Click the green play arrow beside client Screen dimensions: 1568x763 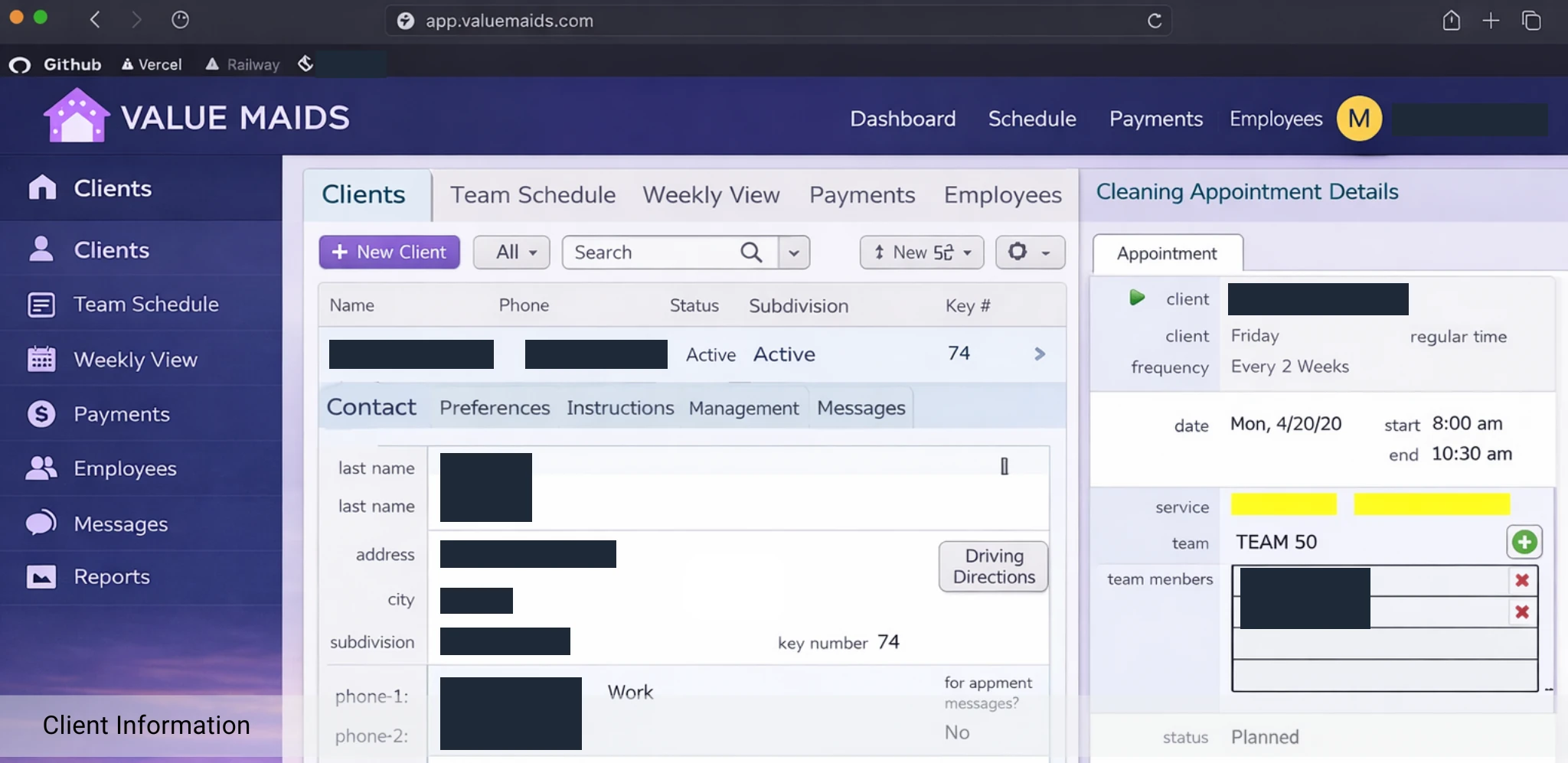click(x=1137, y=298)
